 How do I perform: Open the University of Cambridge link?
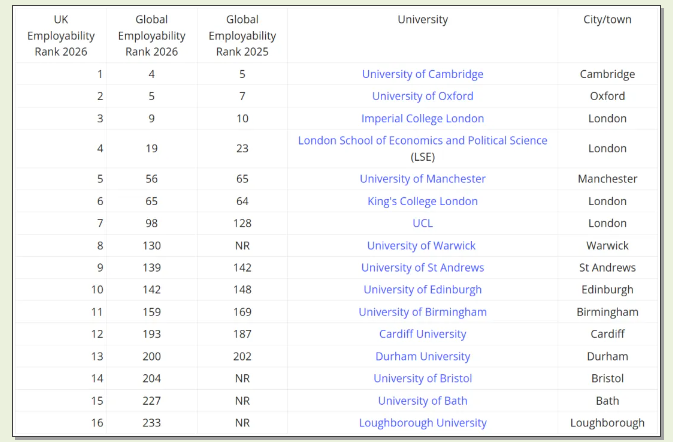click(422, 74)
